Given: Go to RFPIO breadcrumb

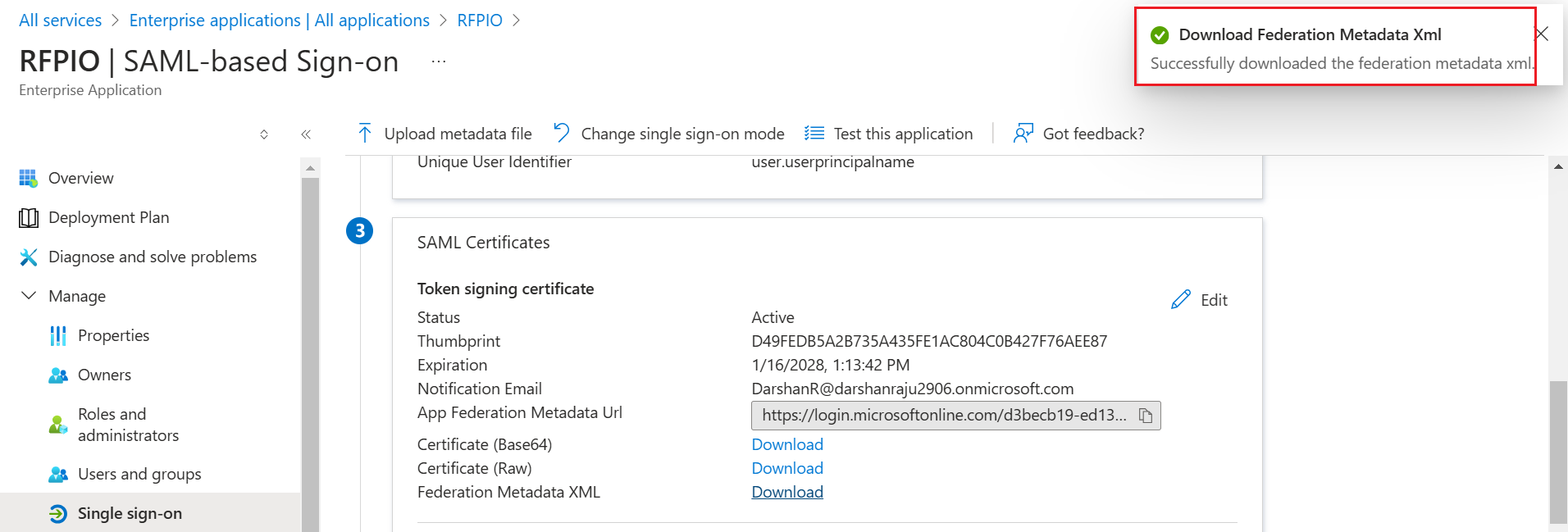Looking at the screenshot, I should 480,20.
